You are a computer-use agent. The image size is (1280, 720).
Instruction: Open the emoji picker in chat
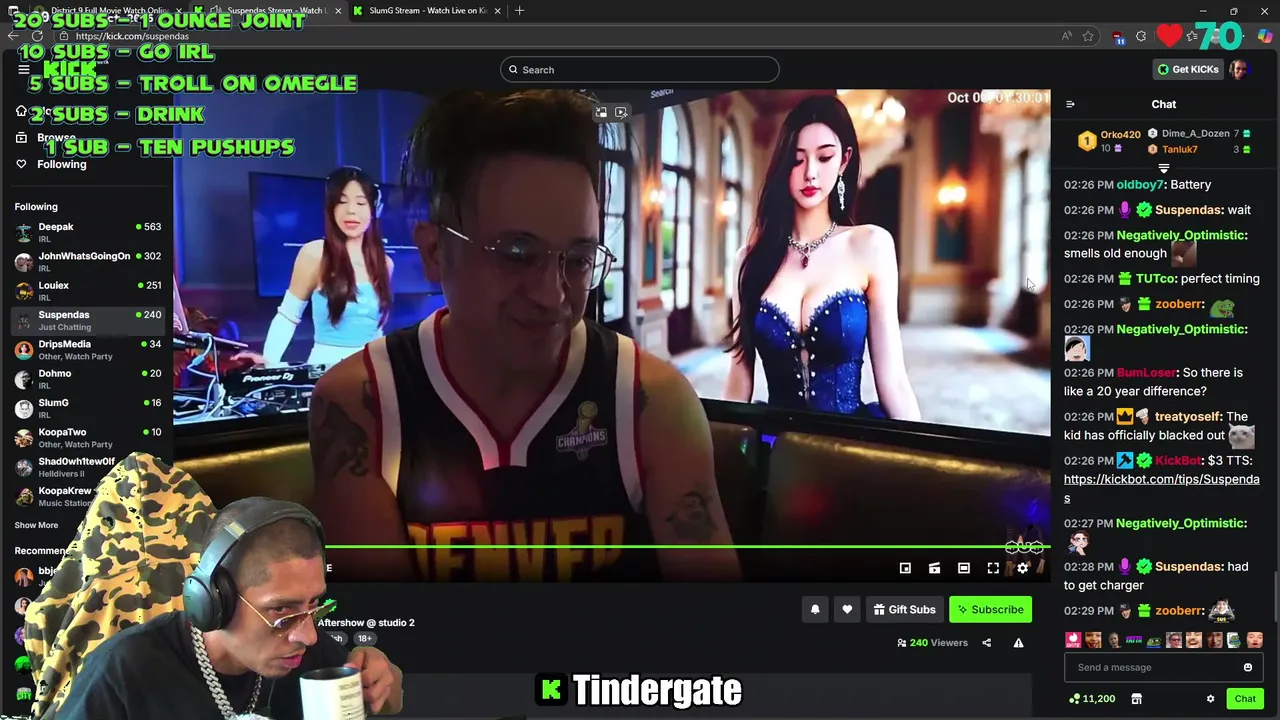point(1248,667)
